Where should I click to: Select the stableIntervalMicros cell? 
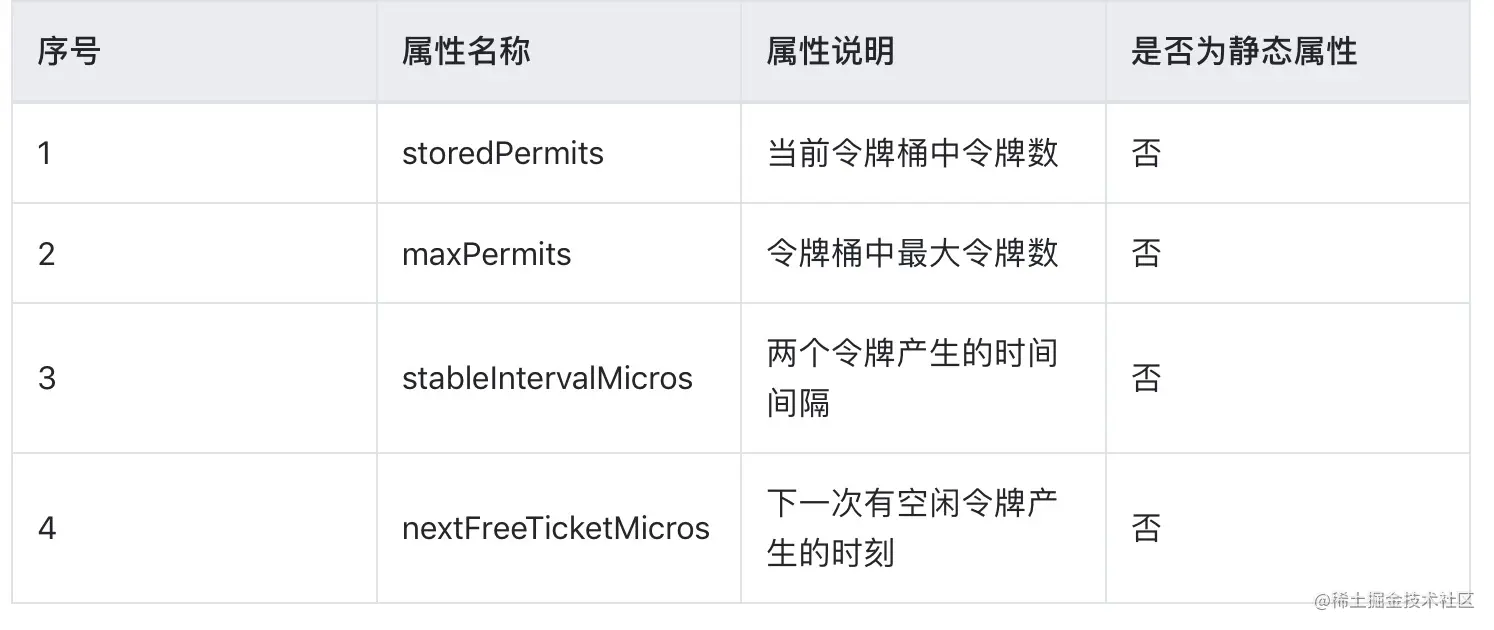coord(547,378)
